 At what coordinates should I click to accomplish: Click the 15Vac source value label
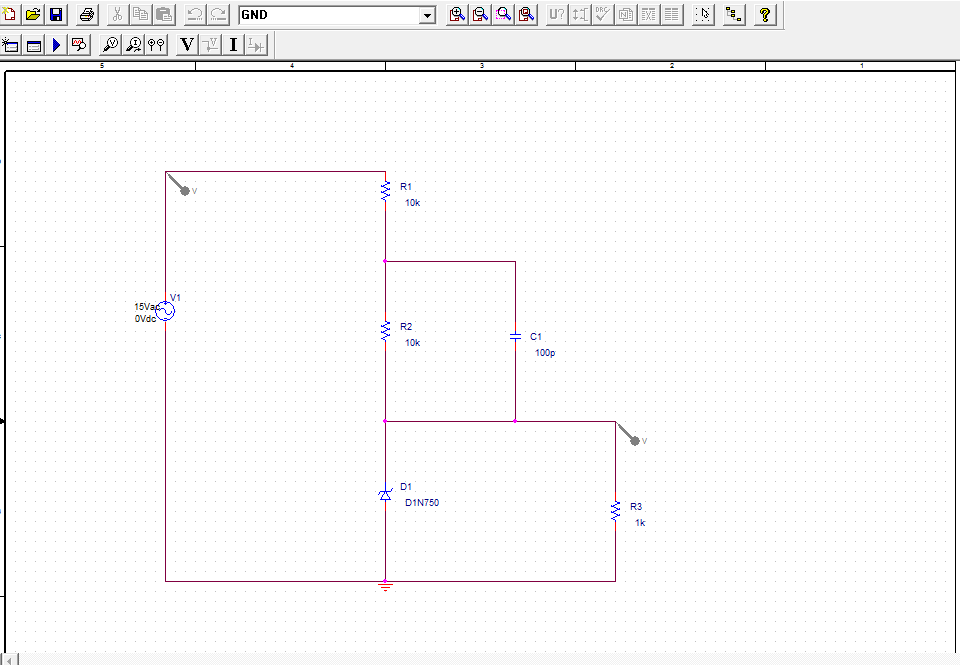click(x=146, y=307)
